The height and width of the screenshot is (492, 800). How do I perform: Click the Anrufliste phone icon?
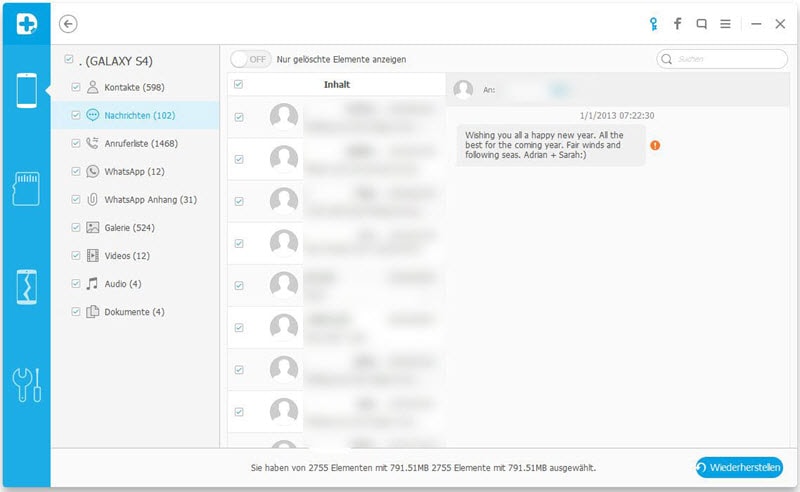pos(92,143)
